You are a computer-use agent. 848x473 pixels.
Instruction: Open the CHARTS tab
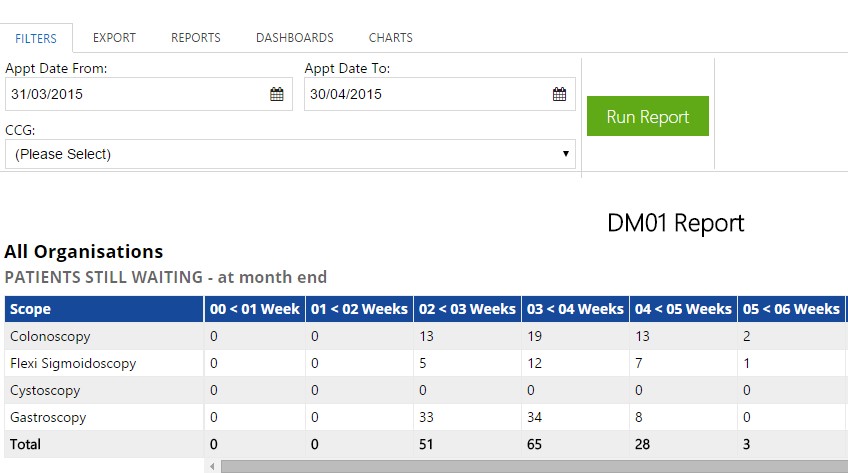tap(390, 38)
